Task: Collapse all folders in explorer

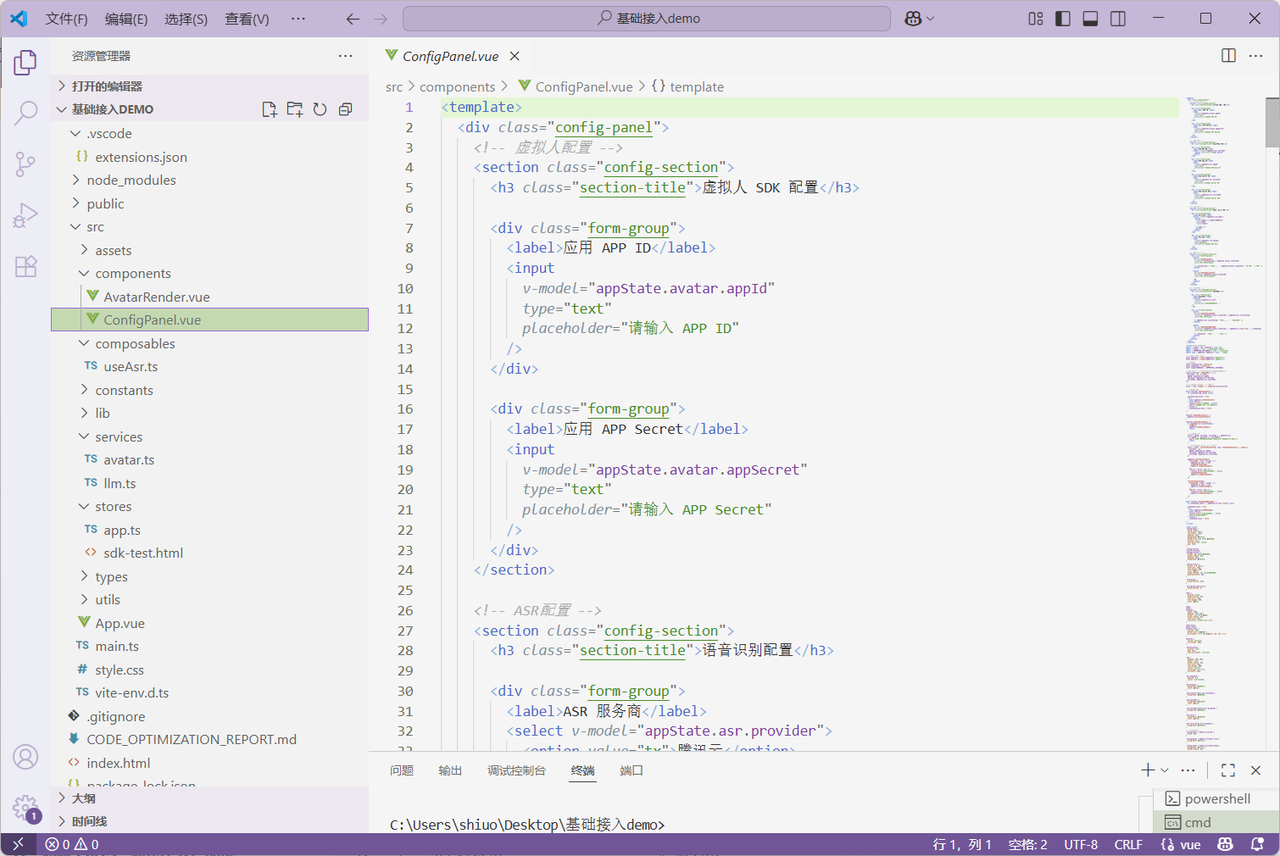Action: [345, 109]
